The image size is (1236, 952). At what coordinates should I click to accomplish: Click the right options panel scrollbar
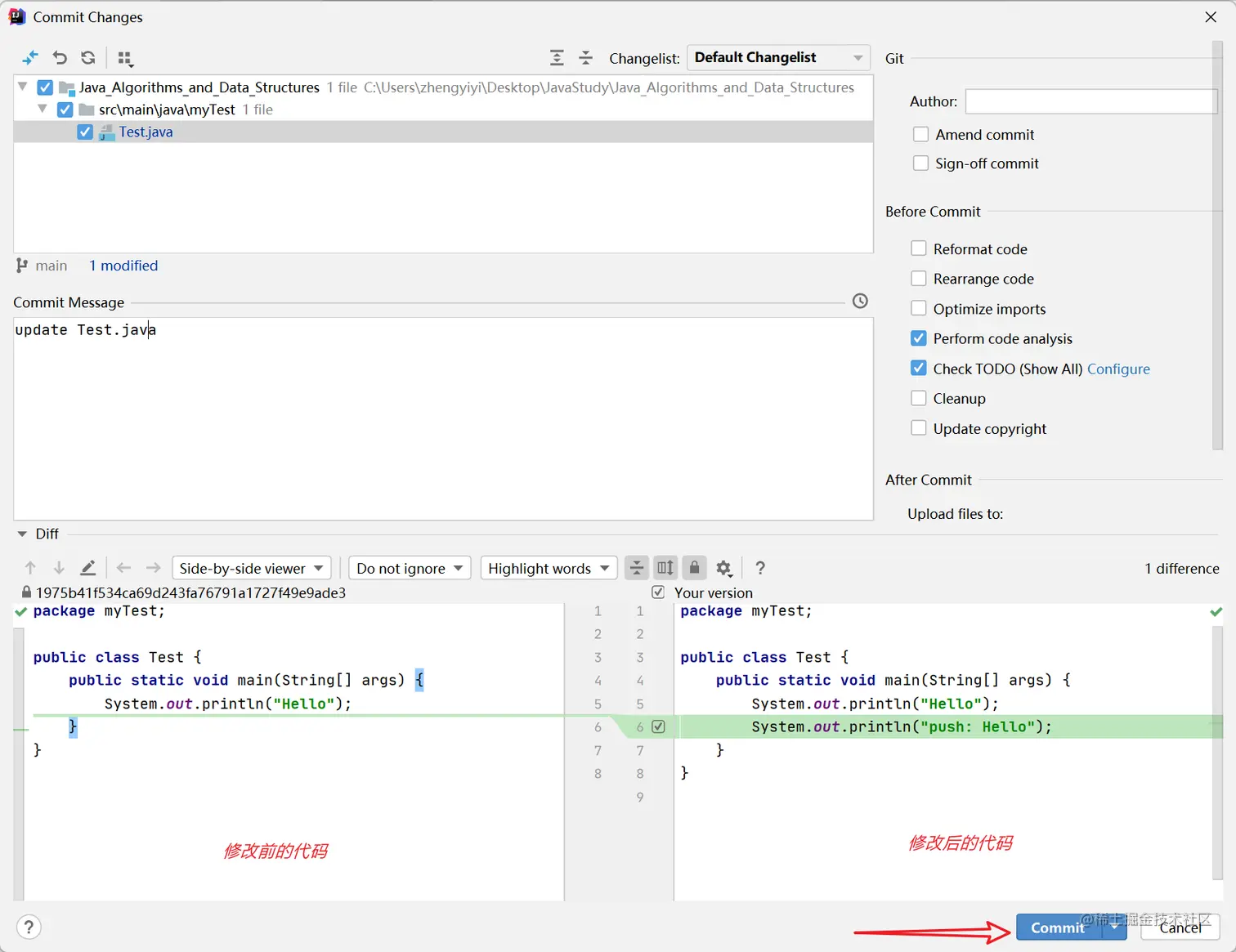(1217, 245)
